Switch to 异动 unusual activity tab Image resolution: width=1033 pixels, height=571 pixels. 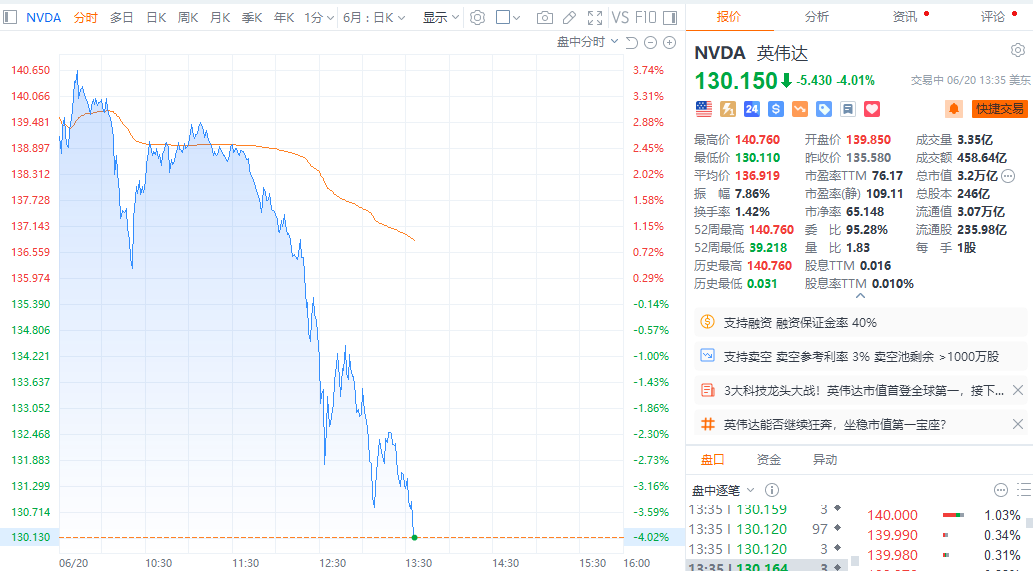pyautogui.click(x=825, y=460)
